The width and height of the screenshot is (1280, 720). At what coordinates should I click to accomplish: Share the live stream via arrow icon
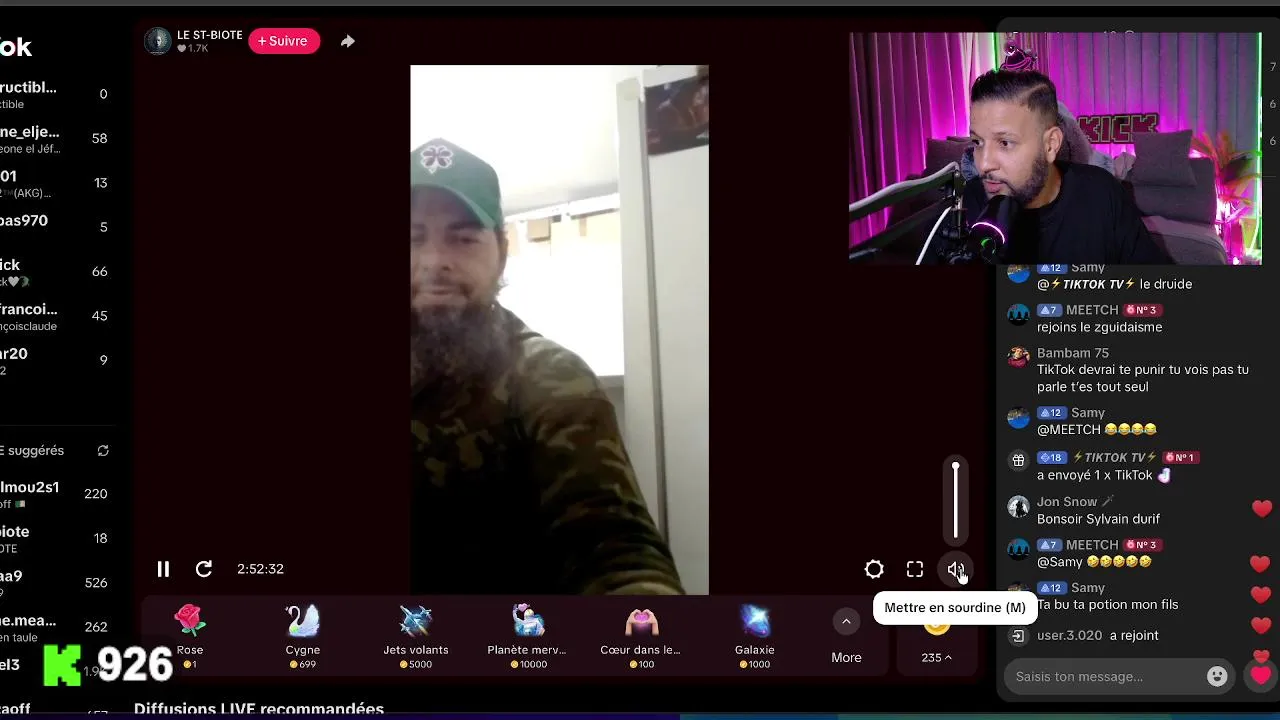coord(347,41)
